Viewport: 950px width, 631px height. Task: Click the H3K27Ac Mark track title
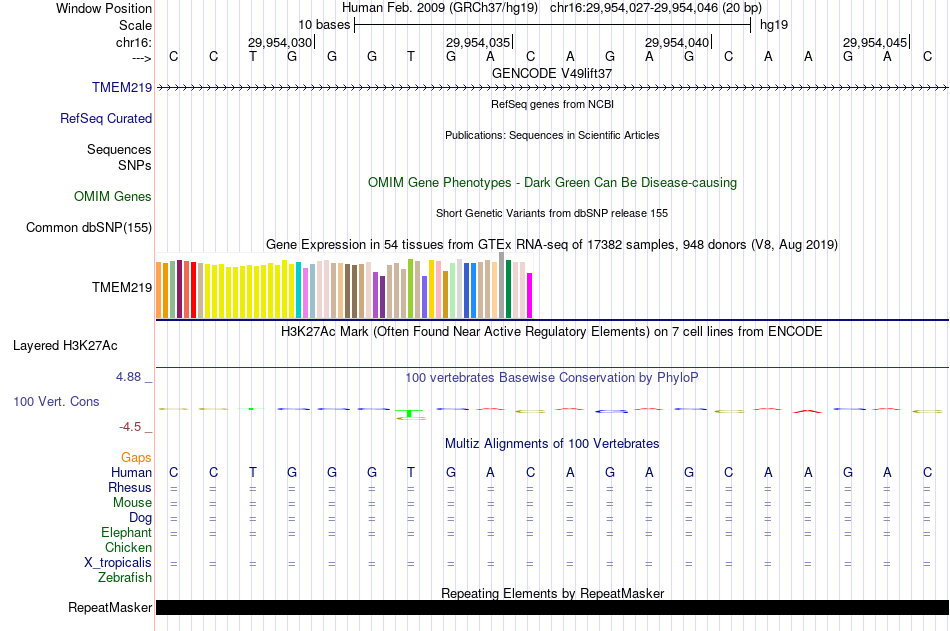[552, 332]
